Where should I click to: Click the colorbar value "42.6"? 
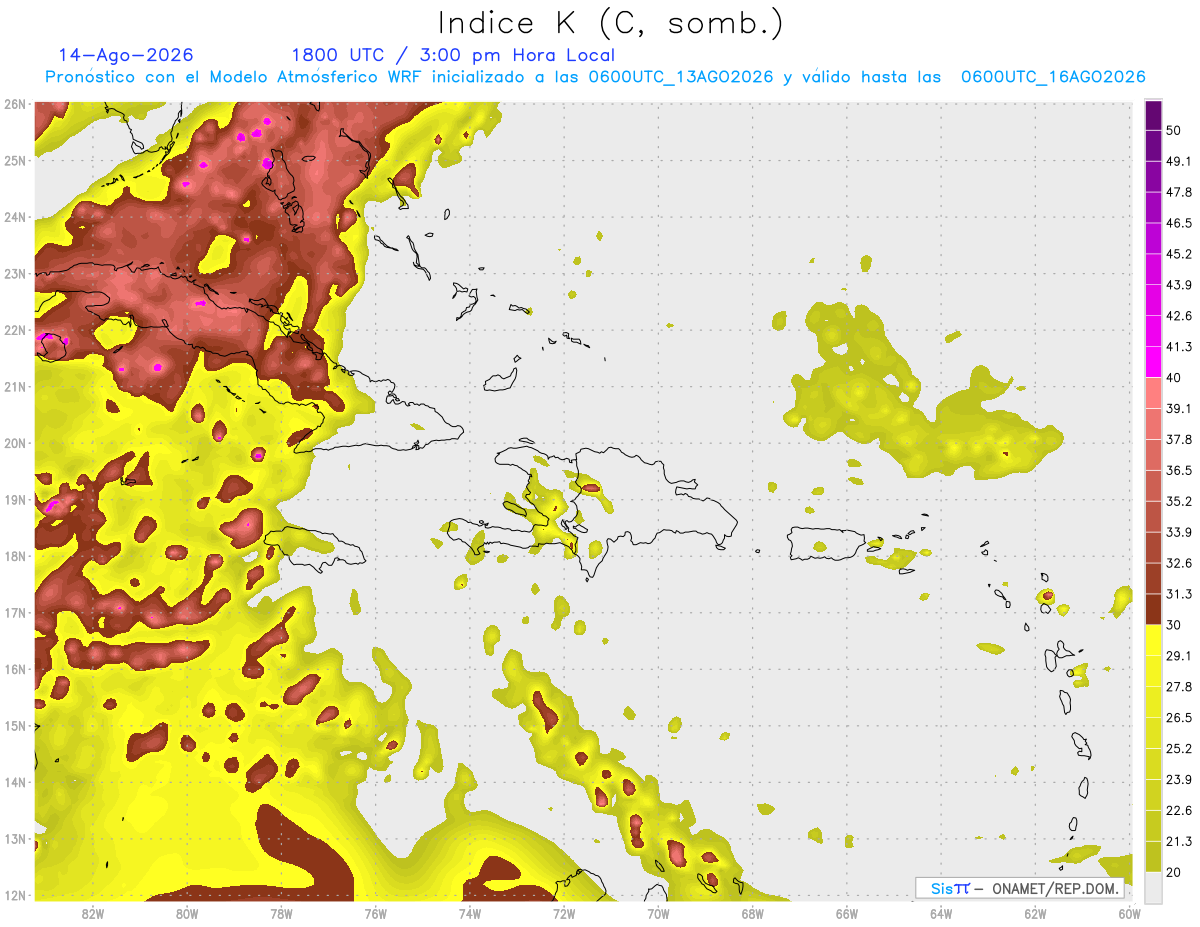(x=1179, y=316)
